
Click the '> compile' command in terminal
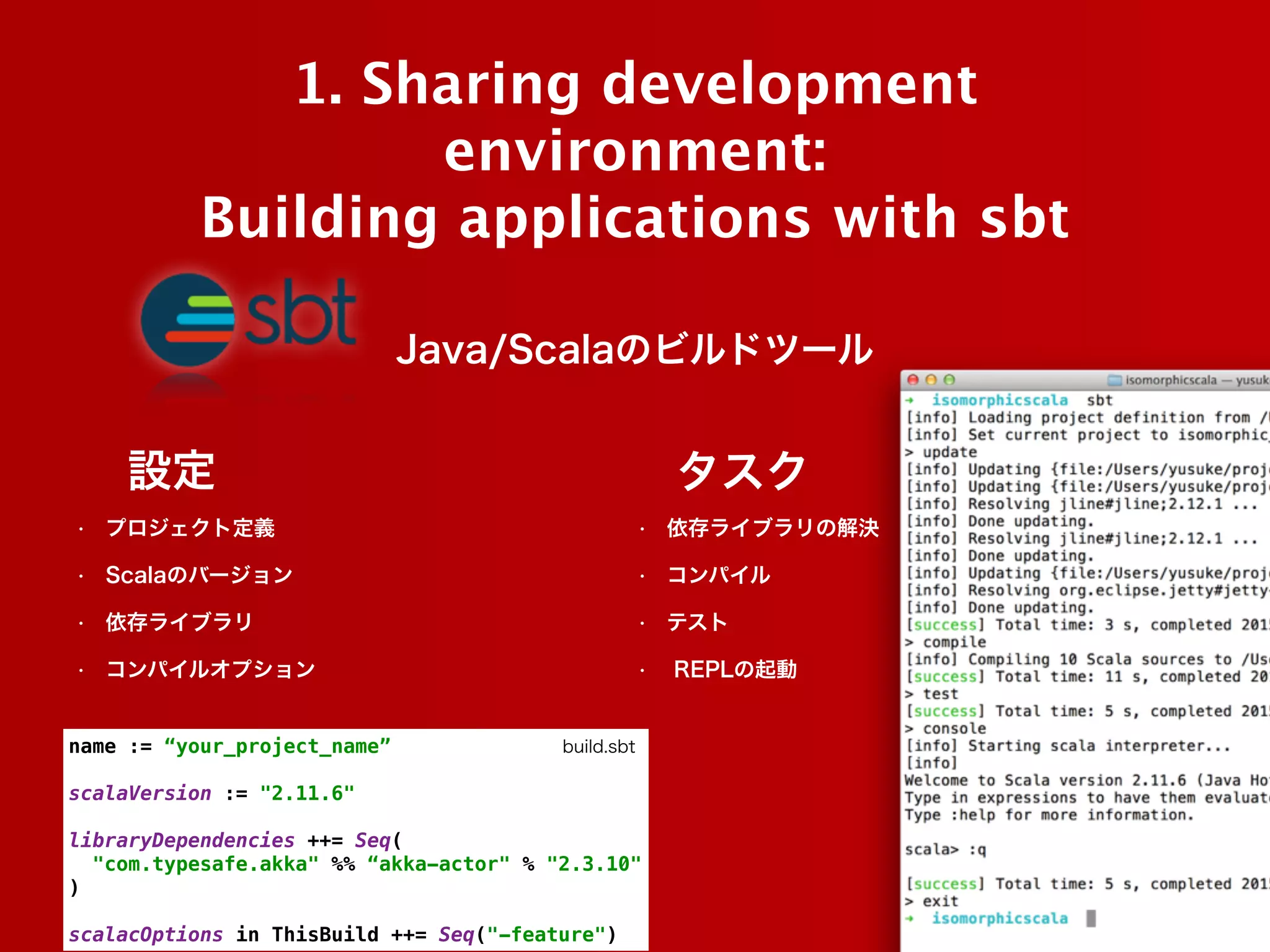coord(946,642)
